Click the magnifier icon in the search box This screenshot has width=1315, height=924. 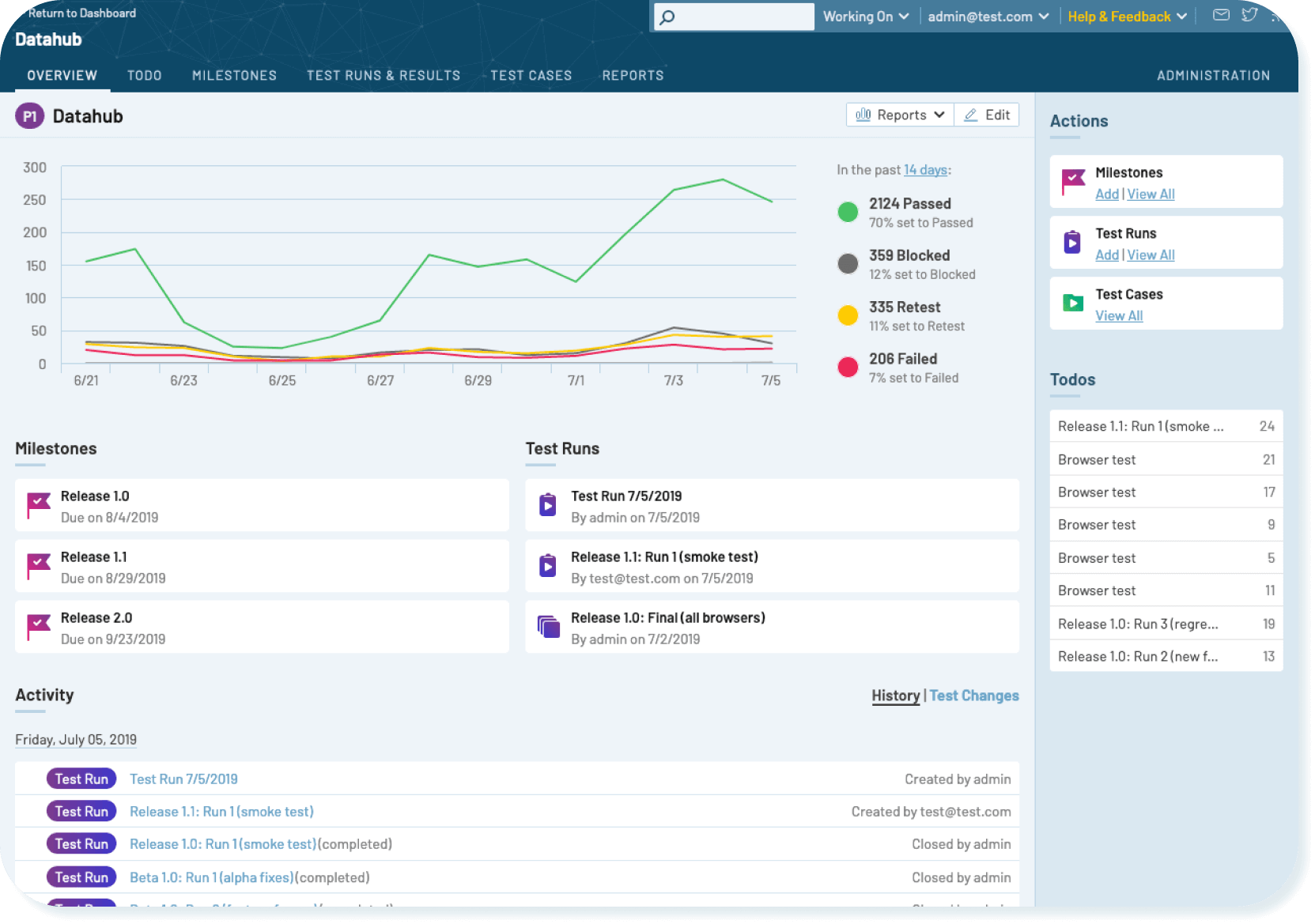(665, 16)
